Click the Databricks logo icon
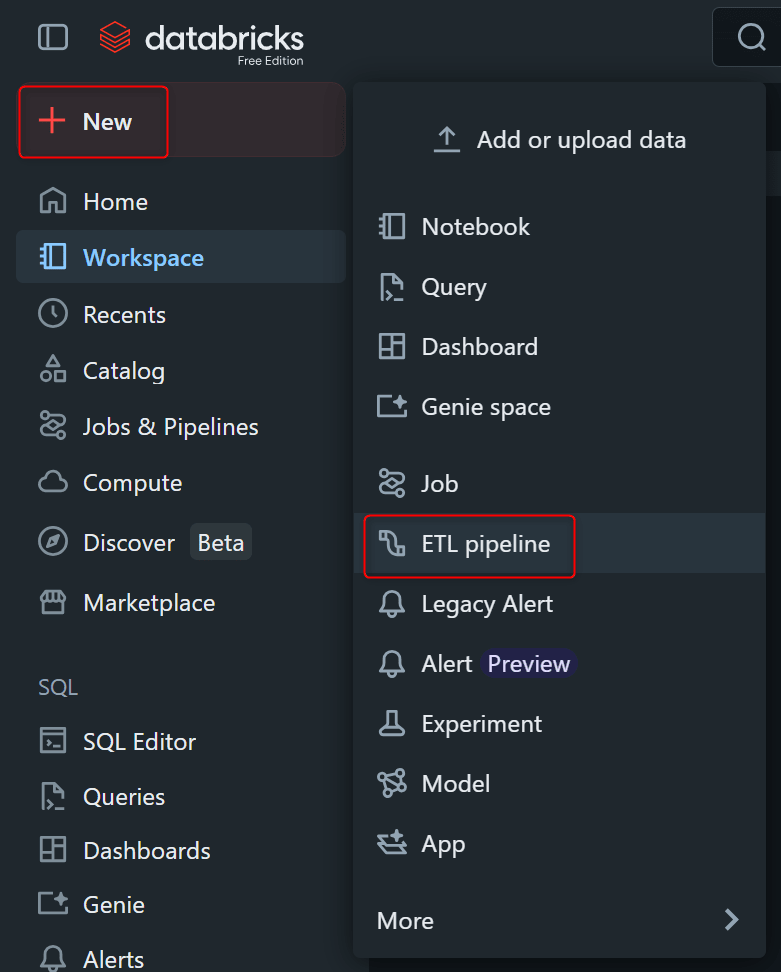Viewport: 781px width, 972px height. 115,38
